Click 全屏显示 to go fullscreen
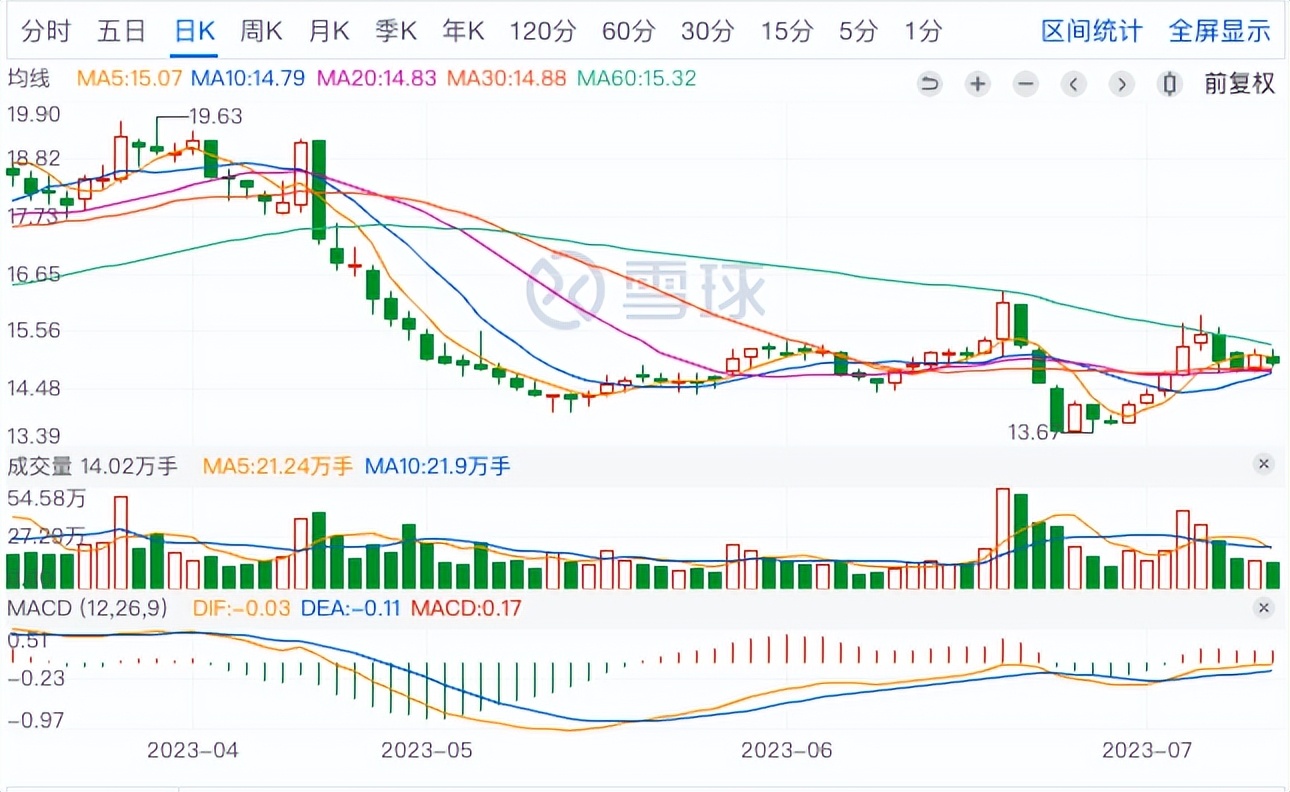The height and width of the screenshot is (792, 1290). click(1219, 31)
